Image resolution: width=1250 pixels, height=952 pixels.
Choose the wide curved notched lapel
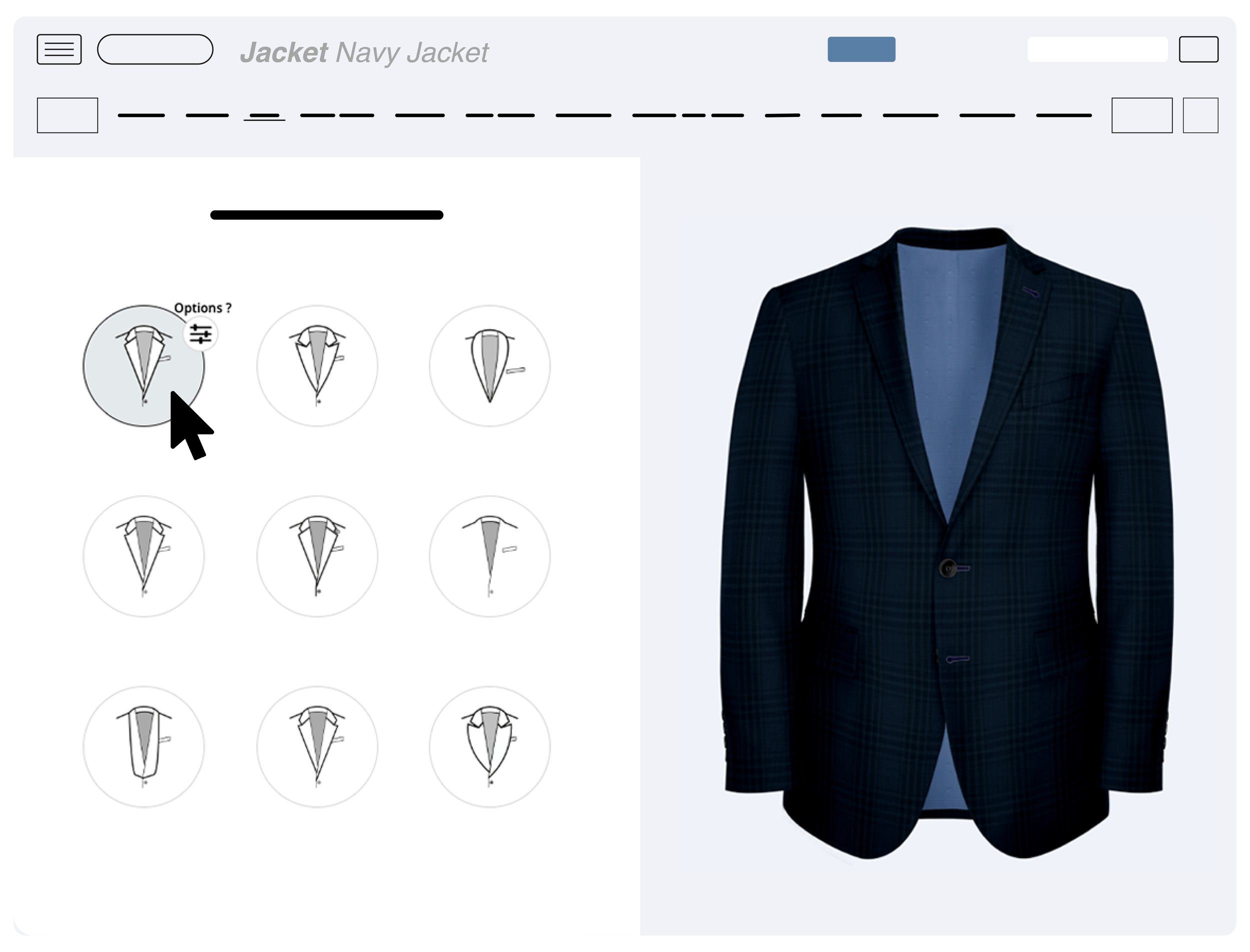[489, 746]
